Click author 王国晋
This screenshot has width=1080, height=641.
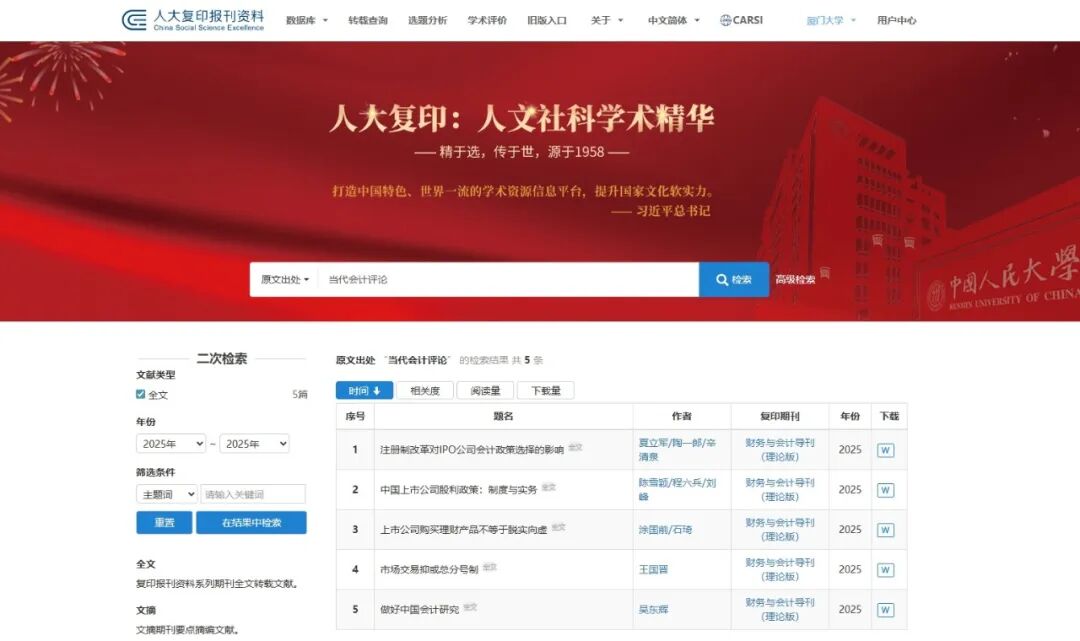pos(653,569)
